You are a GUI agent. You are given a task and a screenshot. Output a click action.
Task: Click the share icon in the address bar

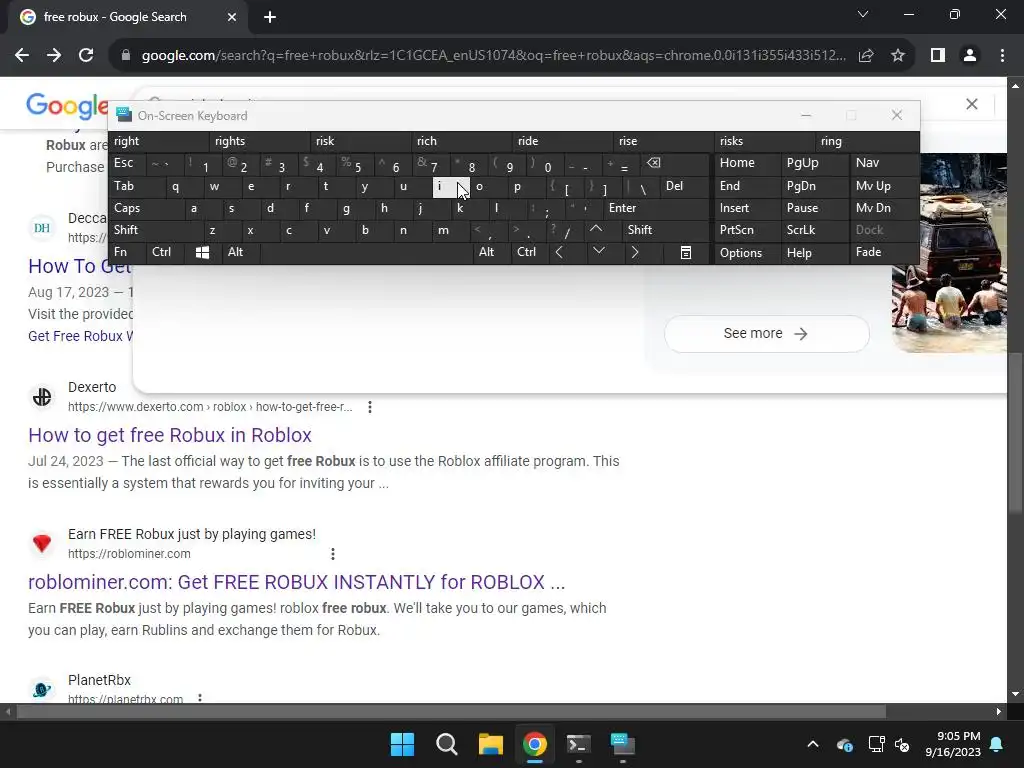coord(866,56)
